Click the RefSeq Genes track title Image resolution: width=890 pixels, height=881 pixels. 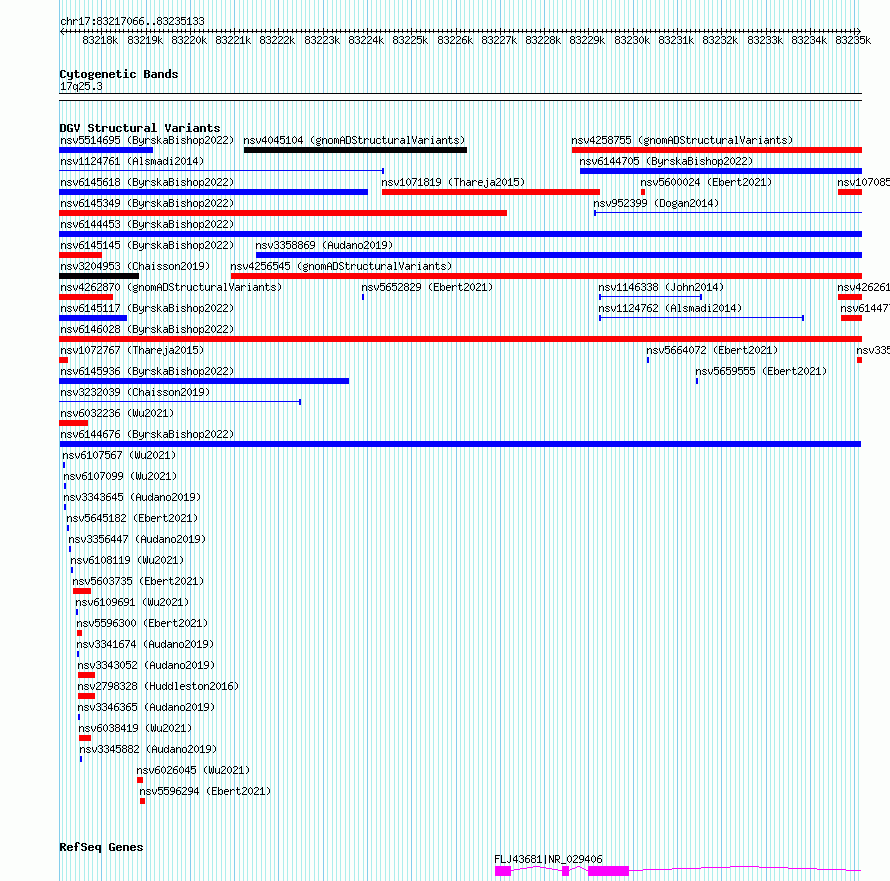click(101, 847)
